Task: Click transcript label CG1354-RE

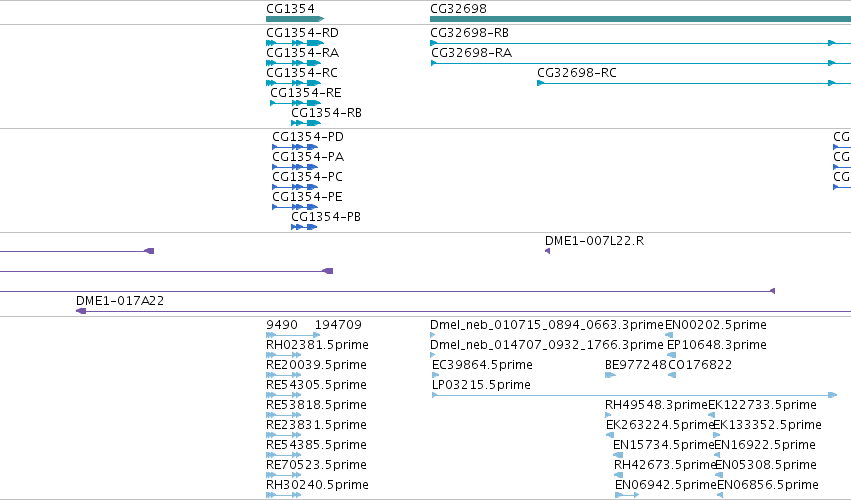Action: [x=306, y=93]
